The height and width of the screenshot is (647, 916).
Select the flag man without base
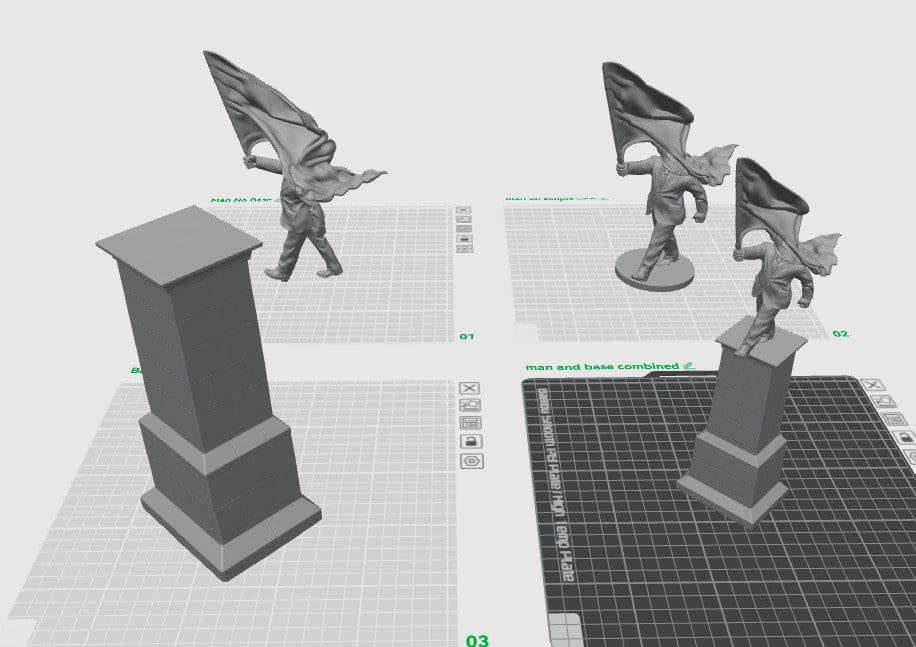295,166
